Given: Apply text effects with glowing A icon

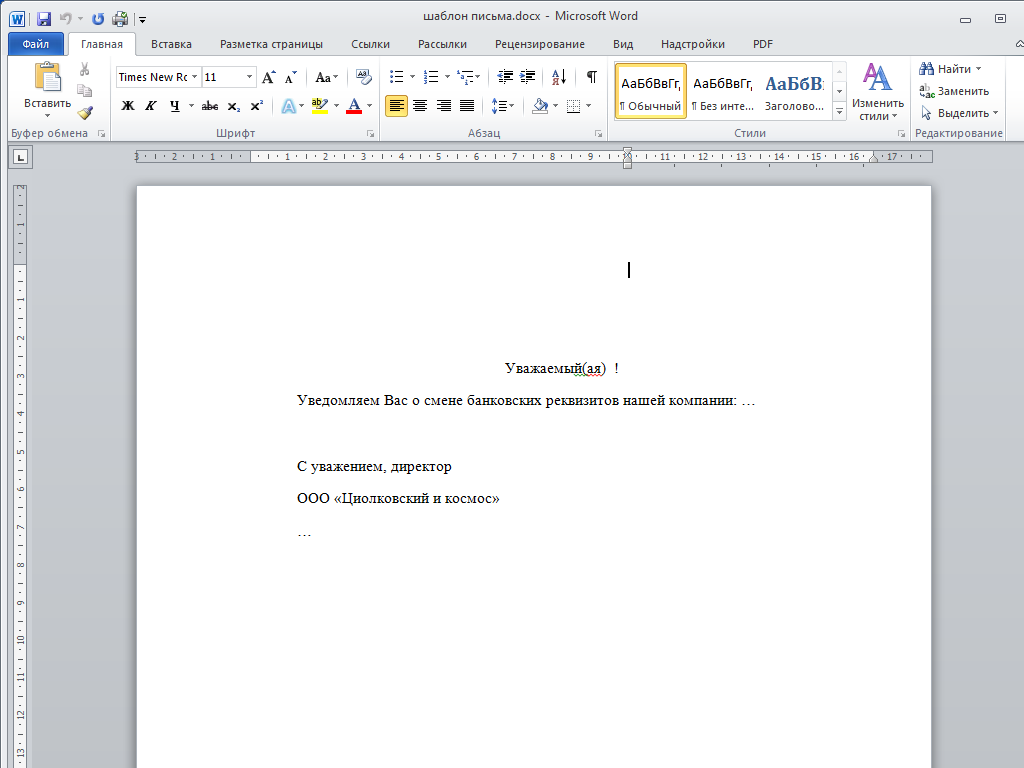Looking at the screenshot, I should pos(288,106).
